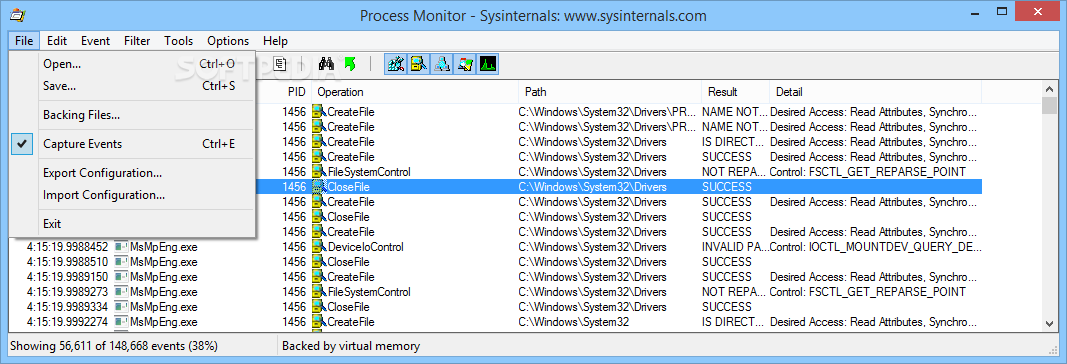Toggle Show Profiling Events graph icon

click(x=488, y=64)
